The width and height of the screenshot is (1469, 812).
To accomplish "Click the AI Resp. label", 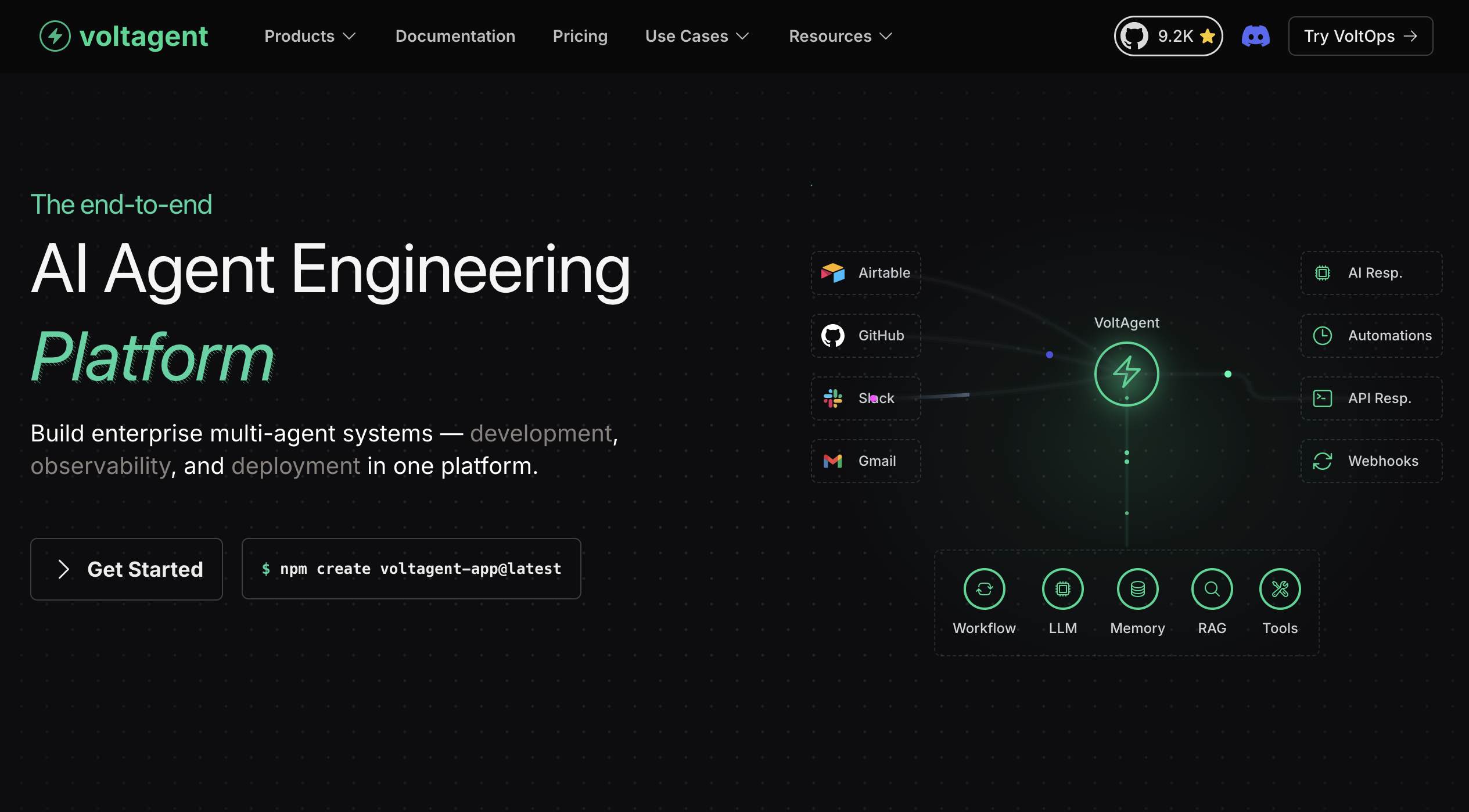I will pos(1375,272).
